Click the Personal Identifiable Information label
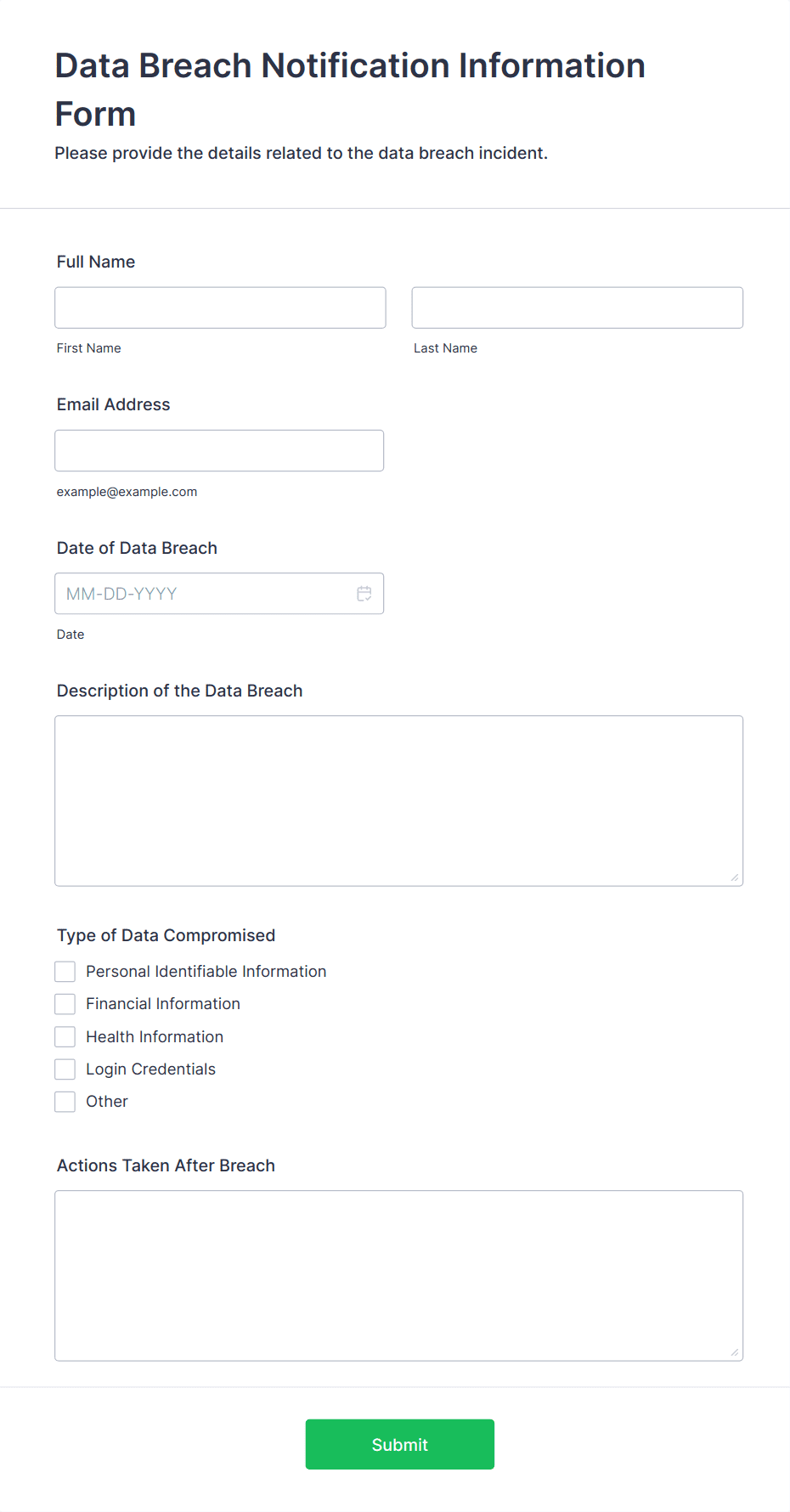790x1512 pixels. (x=206, y=972)
